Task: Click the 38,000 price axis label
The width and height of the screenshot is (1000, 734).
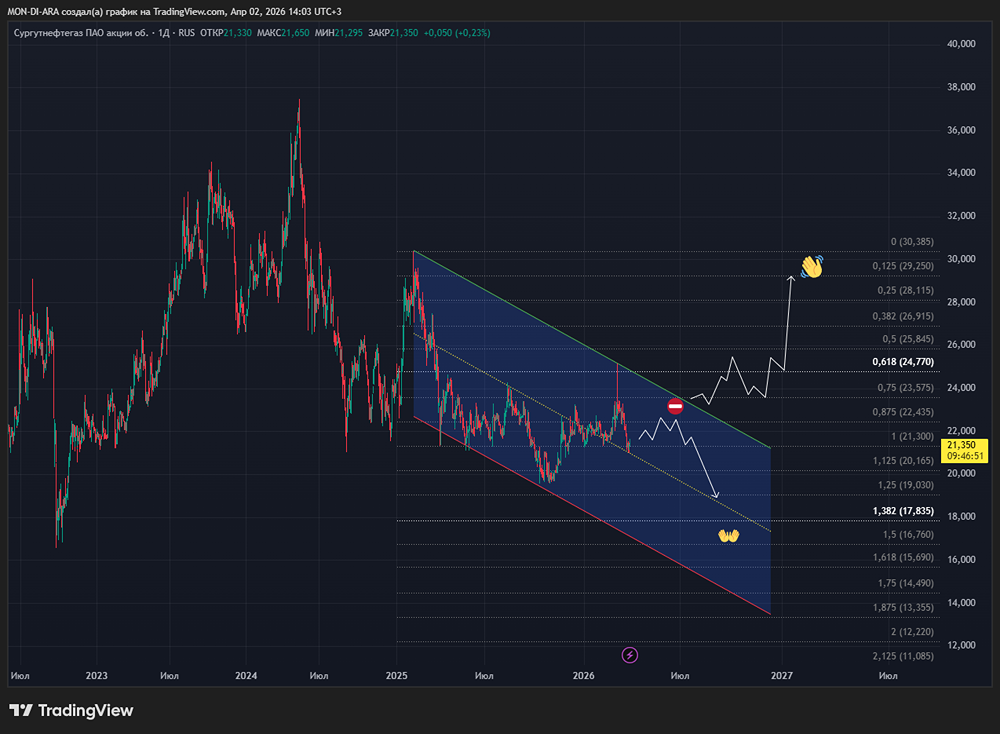Action: click(961, 87)
